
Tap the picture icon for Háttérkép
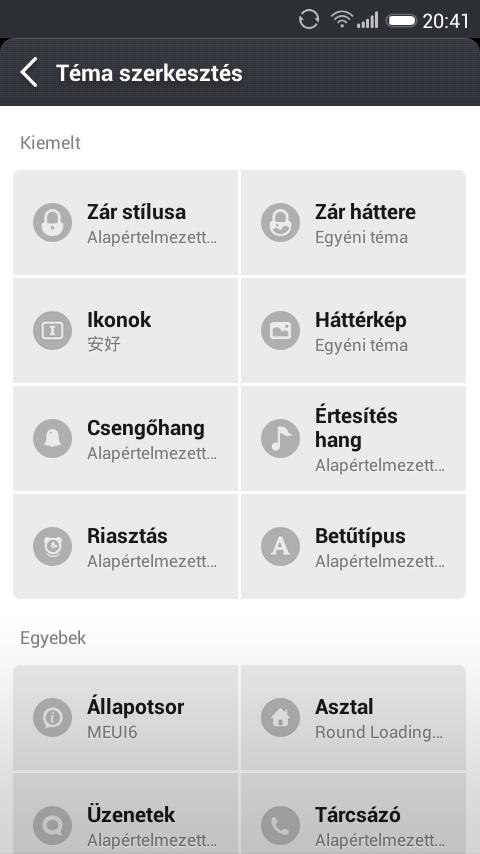[281, 331]
